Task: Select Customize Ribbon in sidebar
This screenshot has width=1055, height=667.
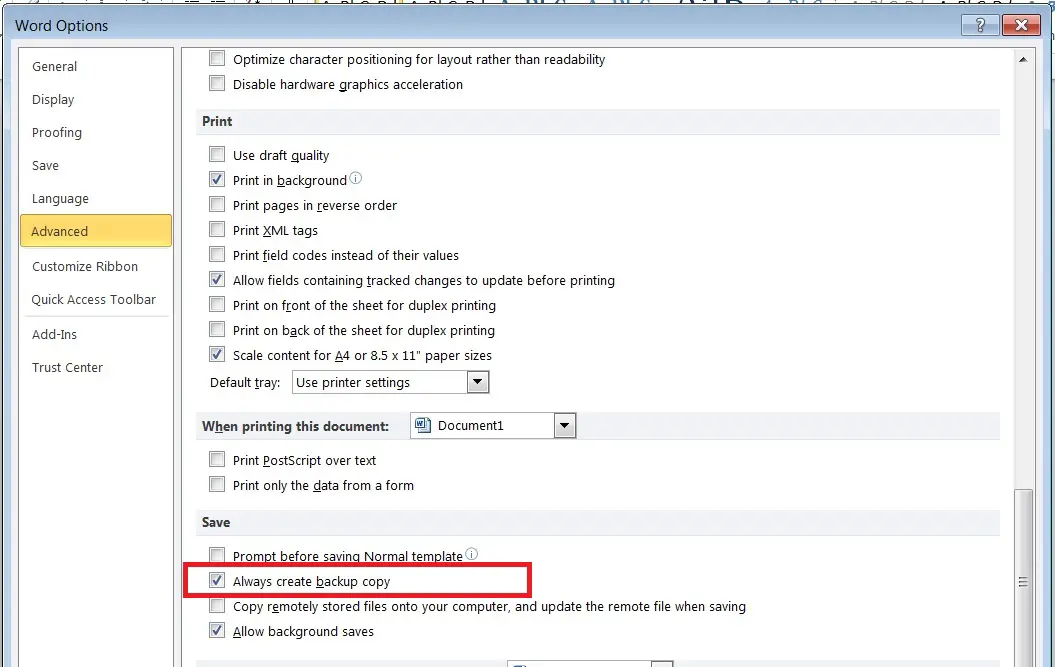Action: (85, 267)
